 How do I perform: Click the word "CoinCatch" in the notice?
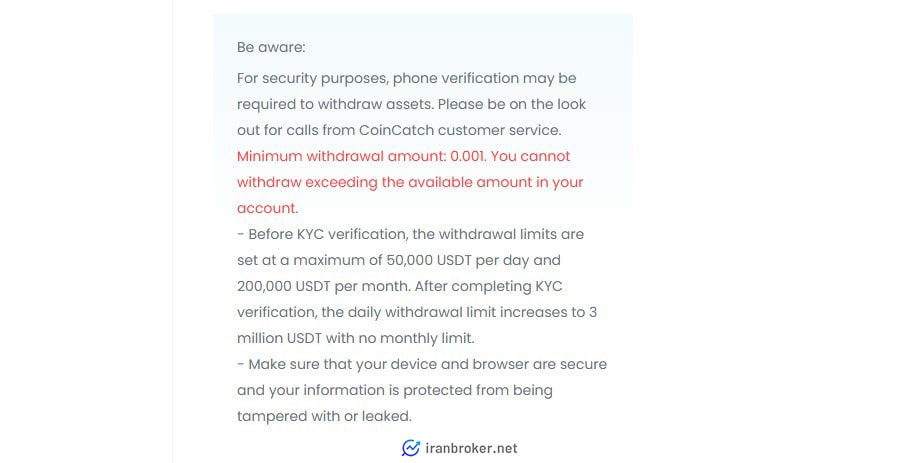[x=397, y=130]
